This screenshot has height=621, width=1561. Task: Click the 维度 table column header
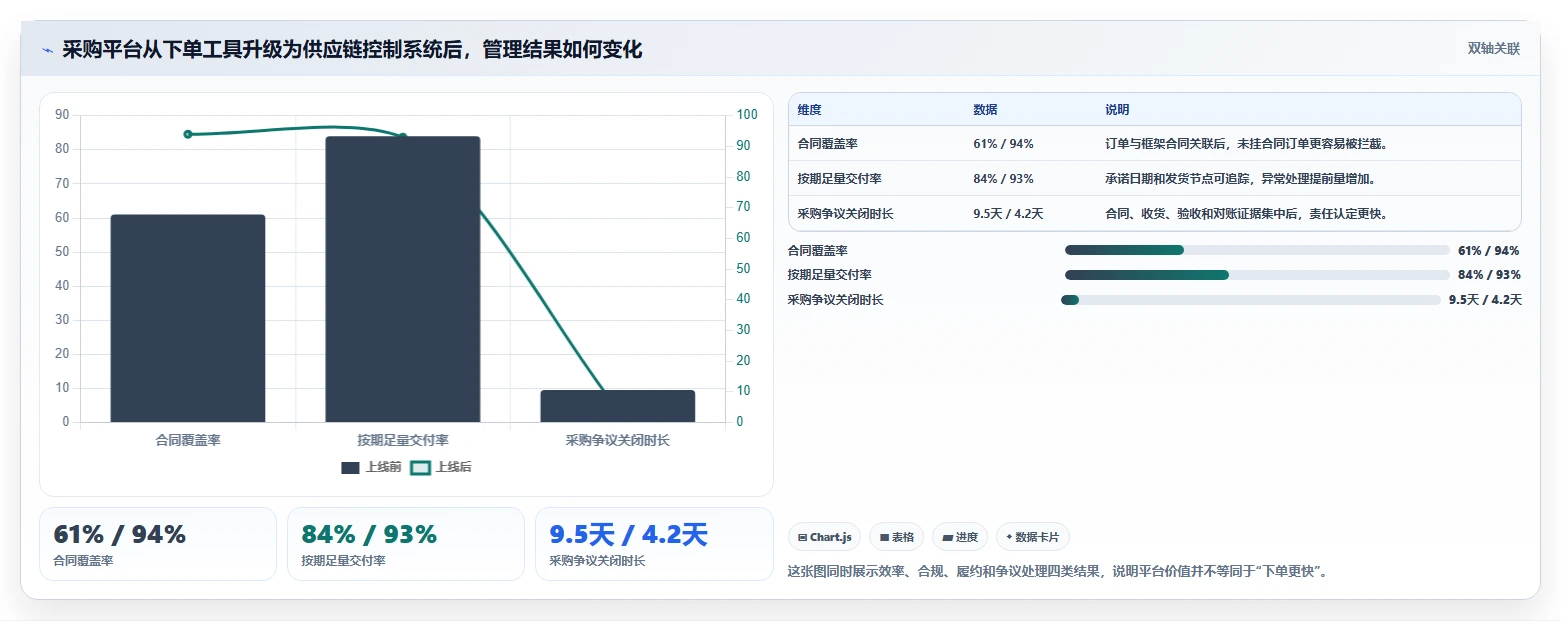809,110
